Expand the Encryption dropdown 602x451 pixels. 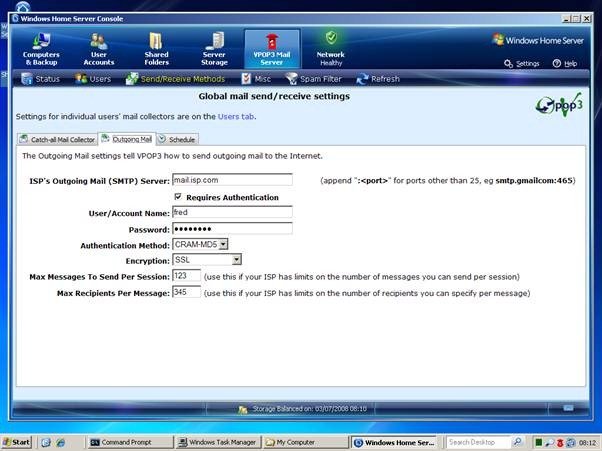(x=236, y=259)
